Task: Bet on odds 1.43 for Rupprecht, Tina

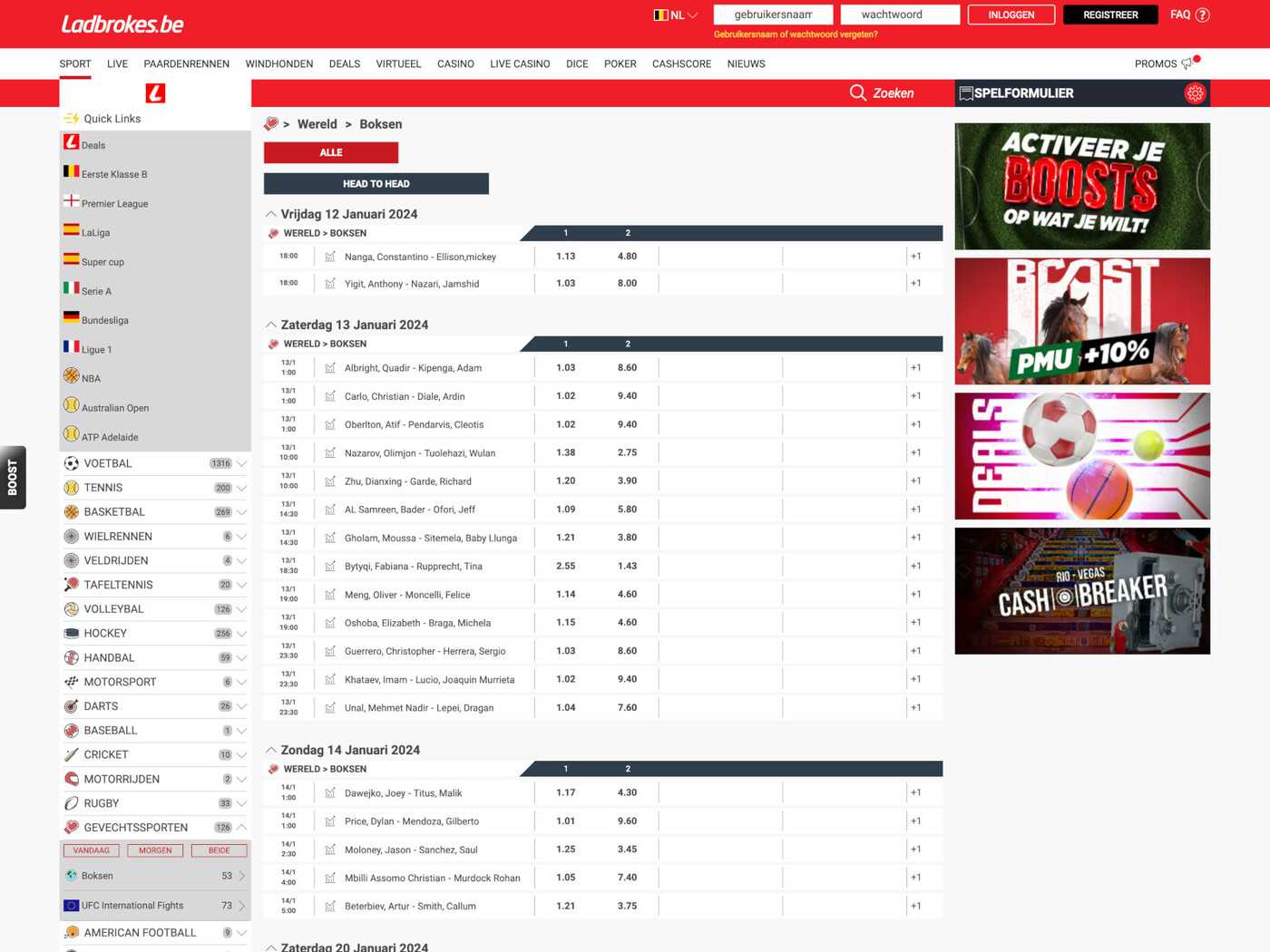Action: click(627, 566)
